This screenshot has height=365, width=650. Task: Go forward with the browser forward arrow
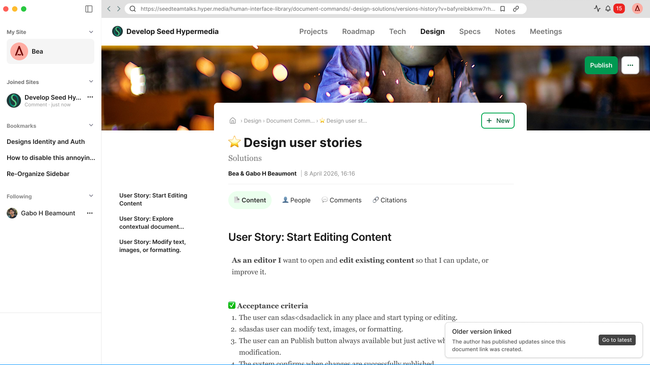[x=119, y=9]
